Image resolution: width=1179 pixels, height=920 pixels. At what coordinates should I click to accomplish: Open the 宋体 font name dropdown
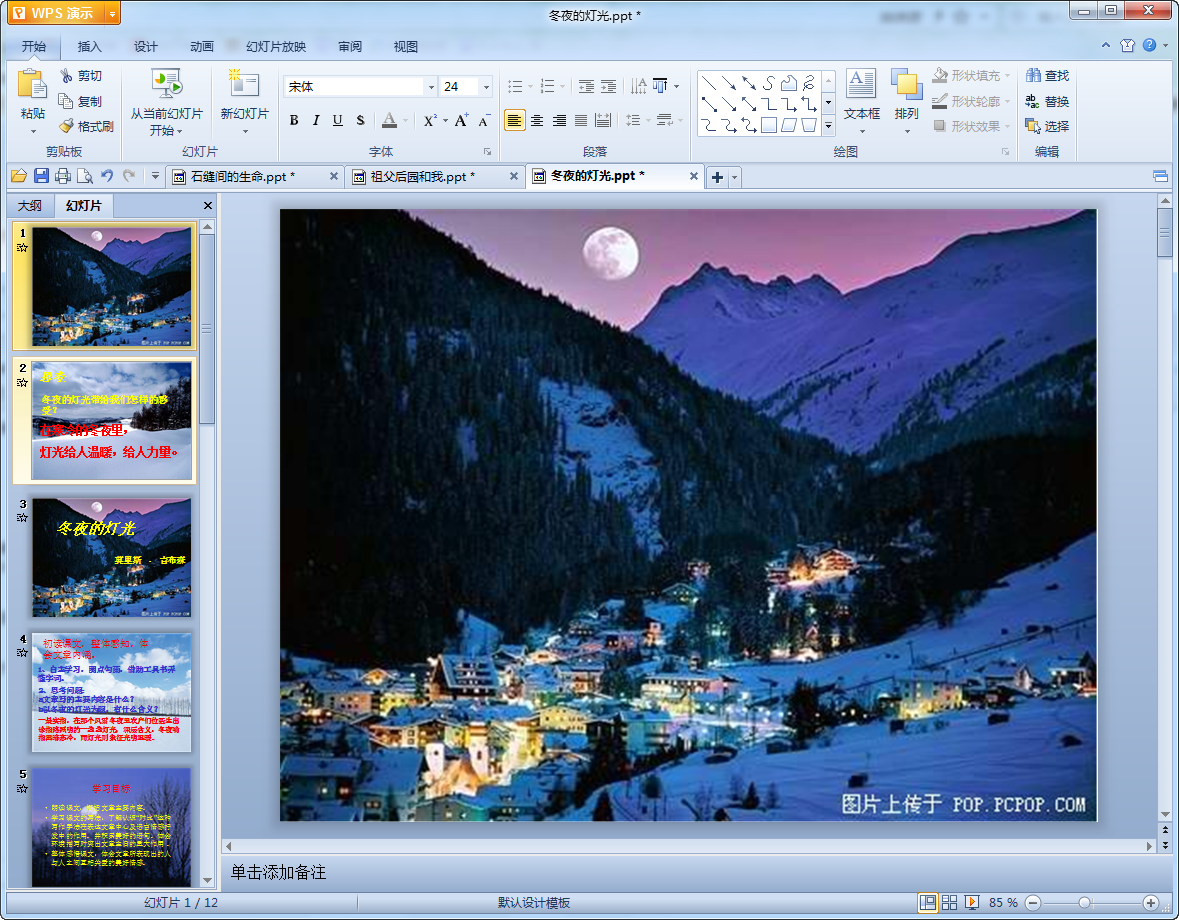432,87
